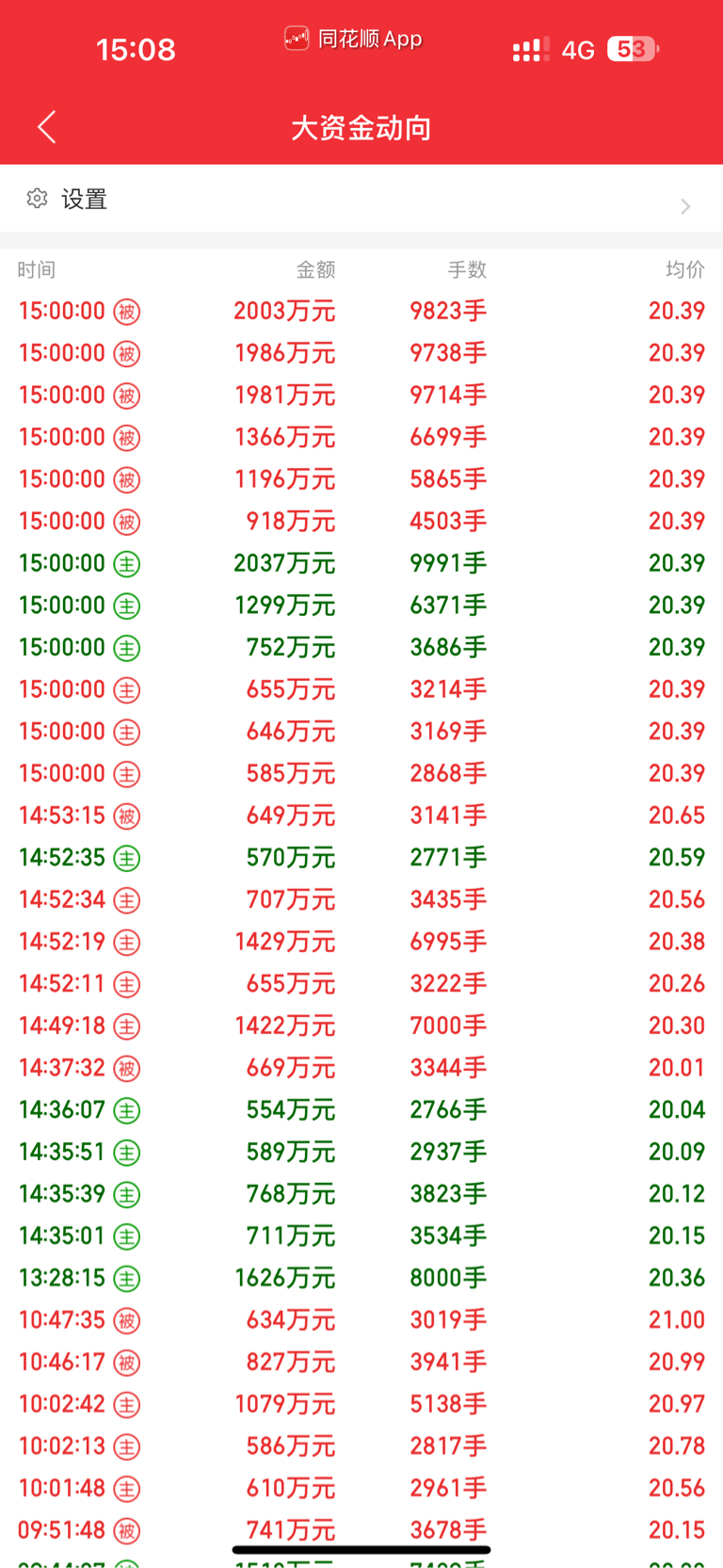Tap the 时间 column header
Screen dimensions: 723x1568
37,270
